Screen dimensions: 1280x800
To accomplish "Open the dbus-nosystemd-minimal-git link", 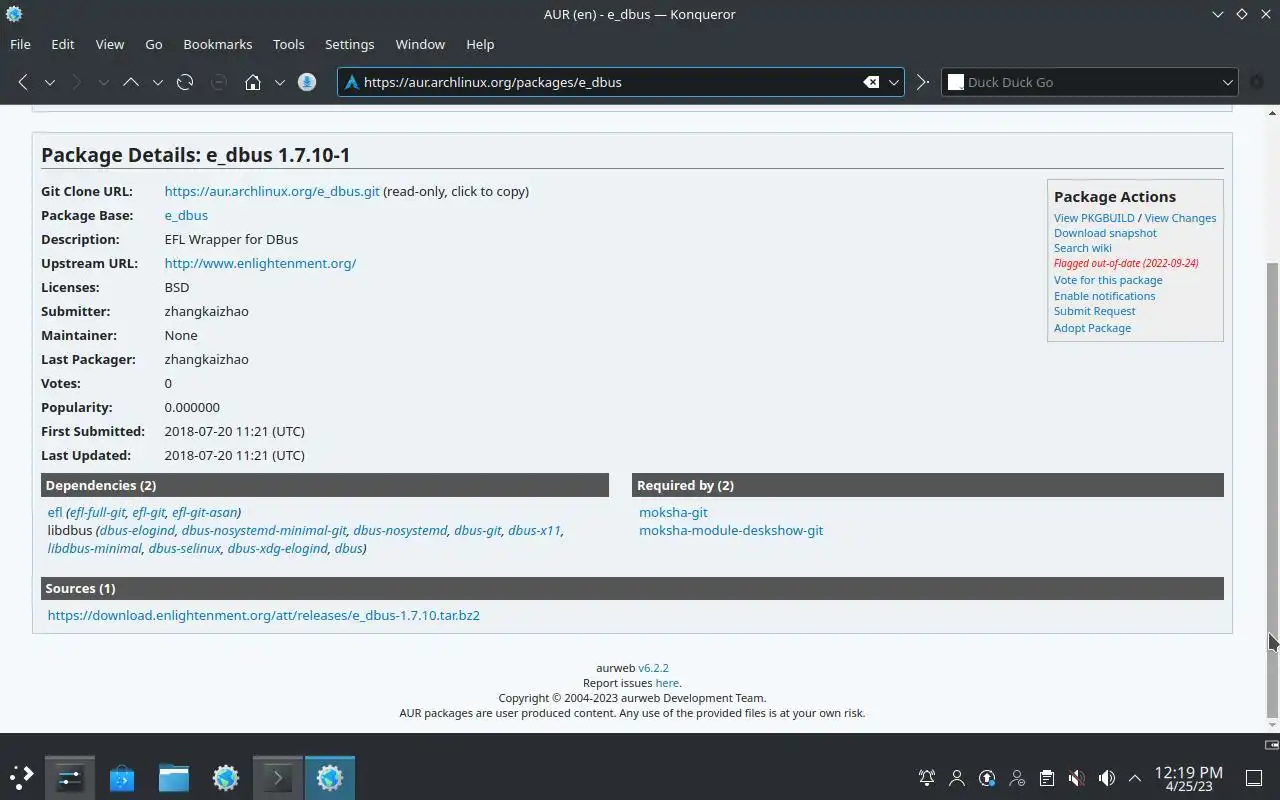I will click(x=264, y=530).
